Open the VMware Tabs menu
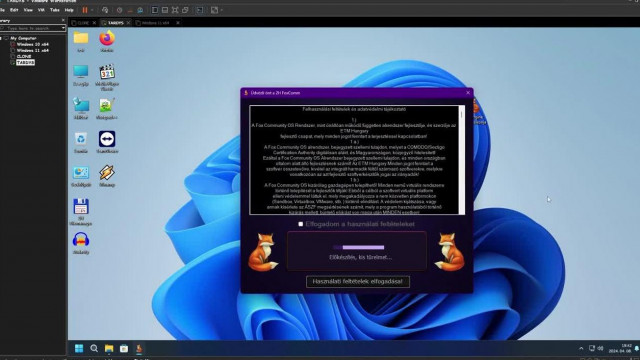The height and width of the screenshot is (360, 640). 55,10
